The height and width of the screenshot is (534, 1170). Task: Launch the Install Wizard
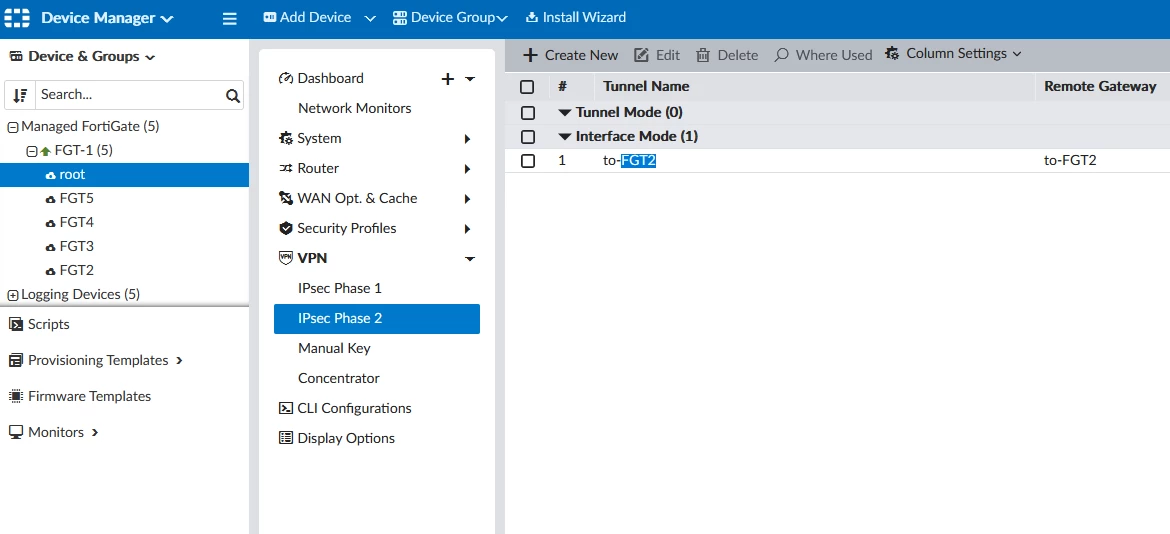coord(576,17)
